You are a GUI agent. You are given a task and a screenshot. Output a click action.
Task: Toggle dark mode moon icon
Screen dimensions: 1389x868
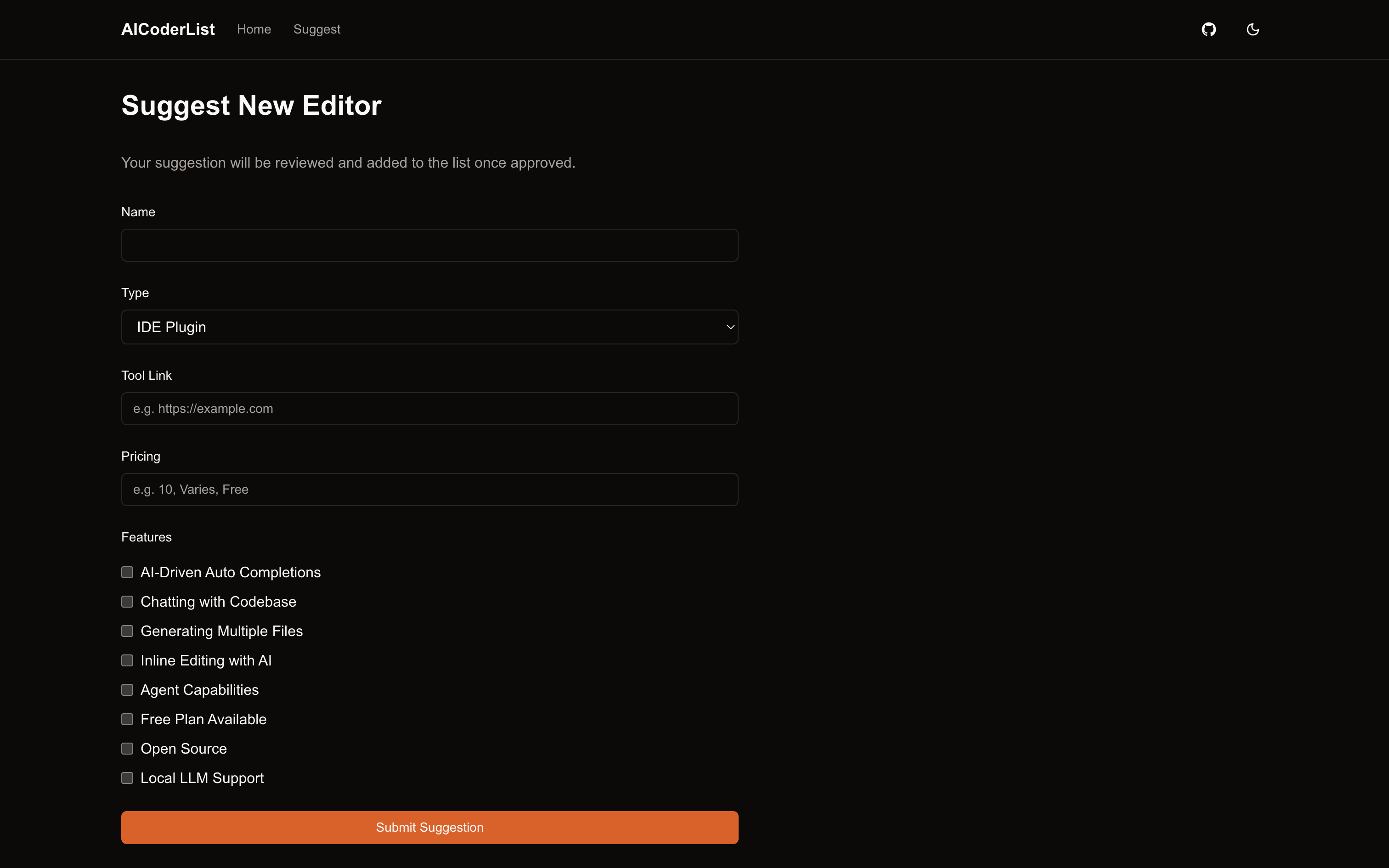(1253, 29)
